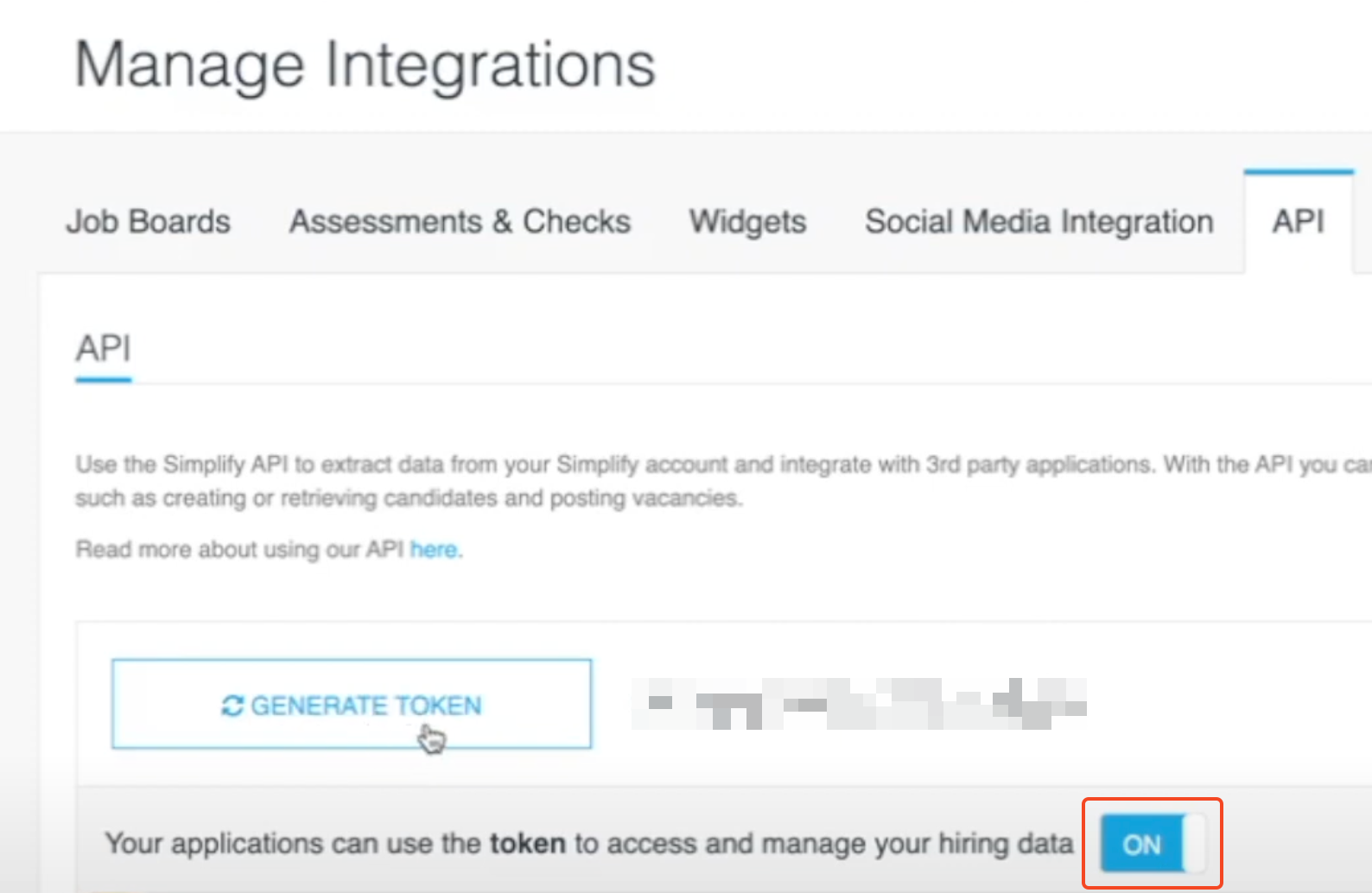The image size is (1372, 893).
Task: Go to Social Media Integration tab
Action: pos(1039,222)
